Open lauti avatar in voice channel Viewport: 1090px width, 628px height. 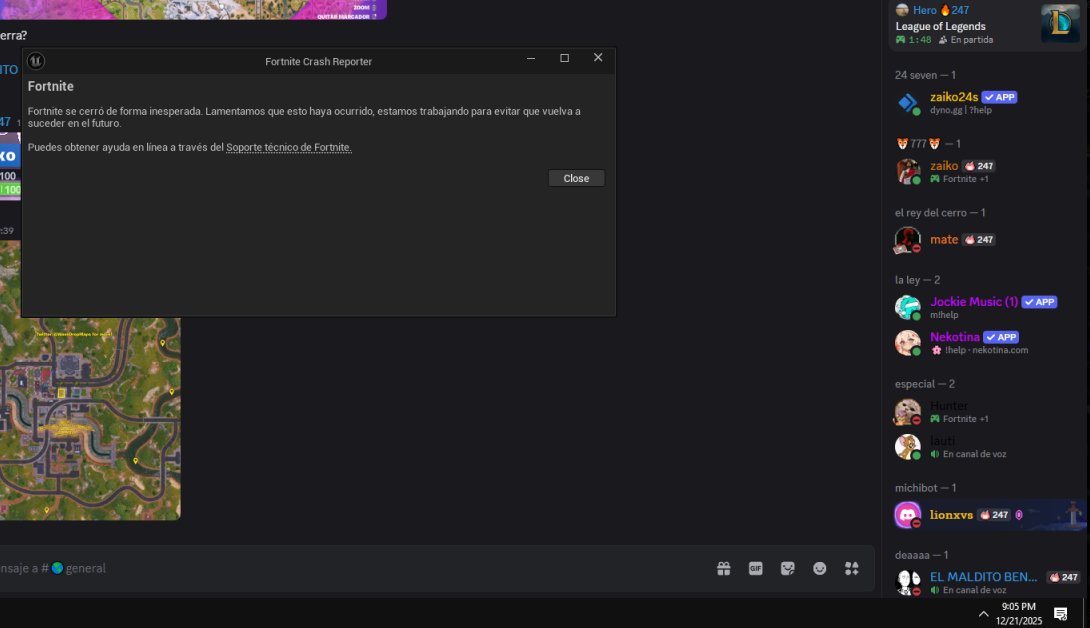[x=907, y=447]
